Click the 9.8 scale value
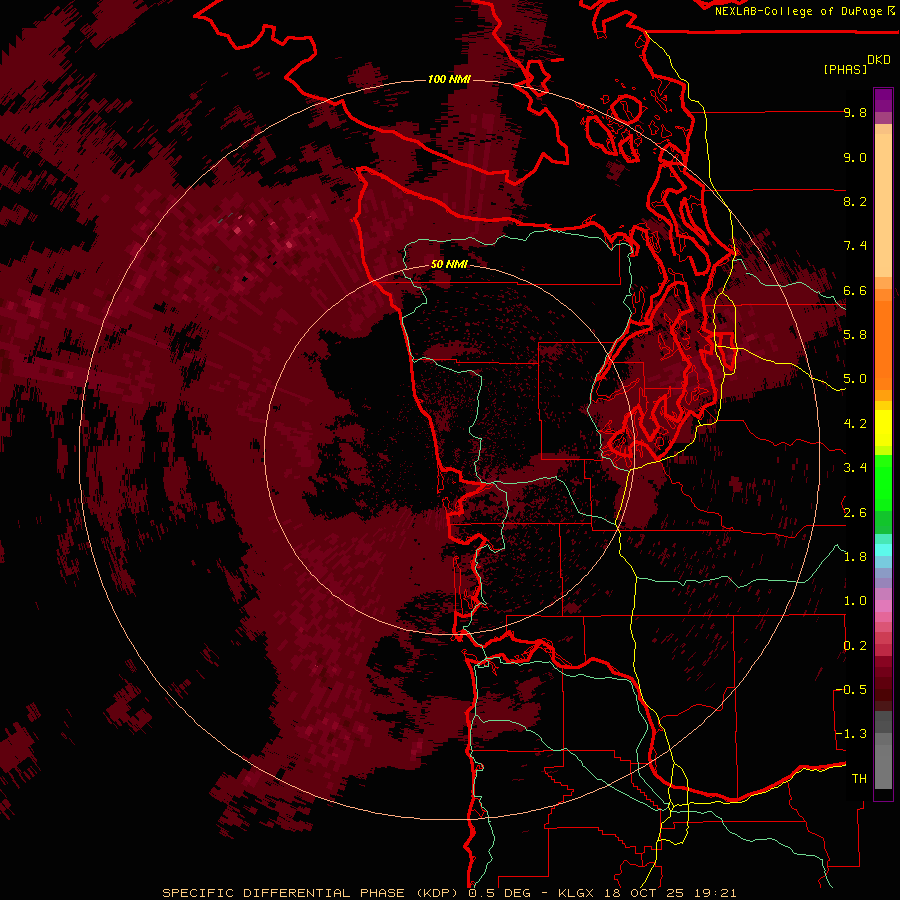900x900 pixels. [x=855, y=112]
